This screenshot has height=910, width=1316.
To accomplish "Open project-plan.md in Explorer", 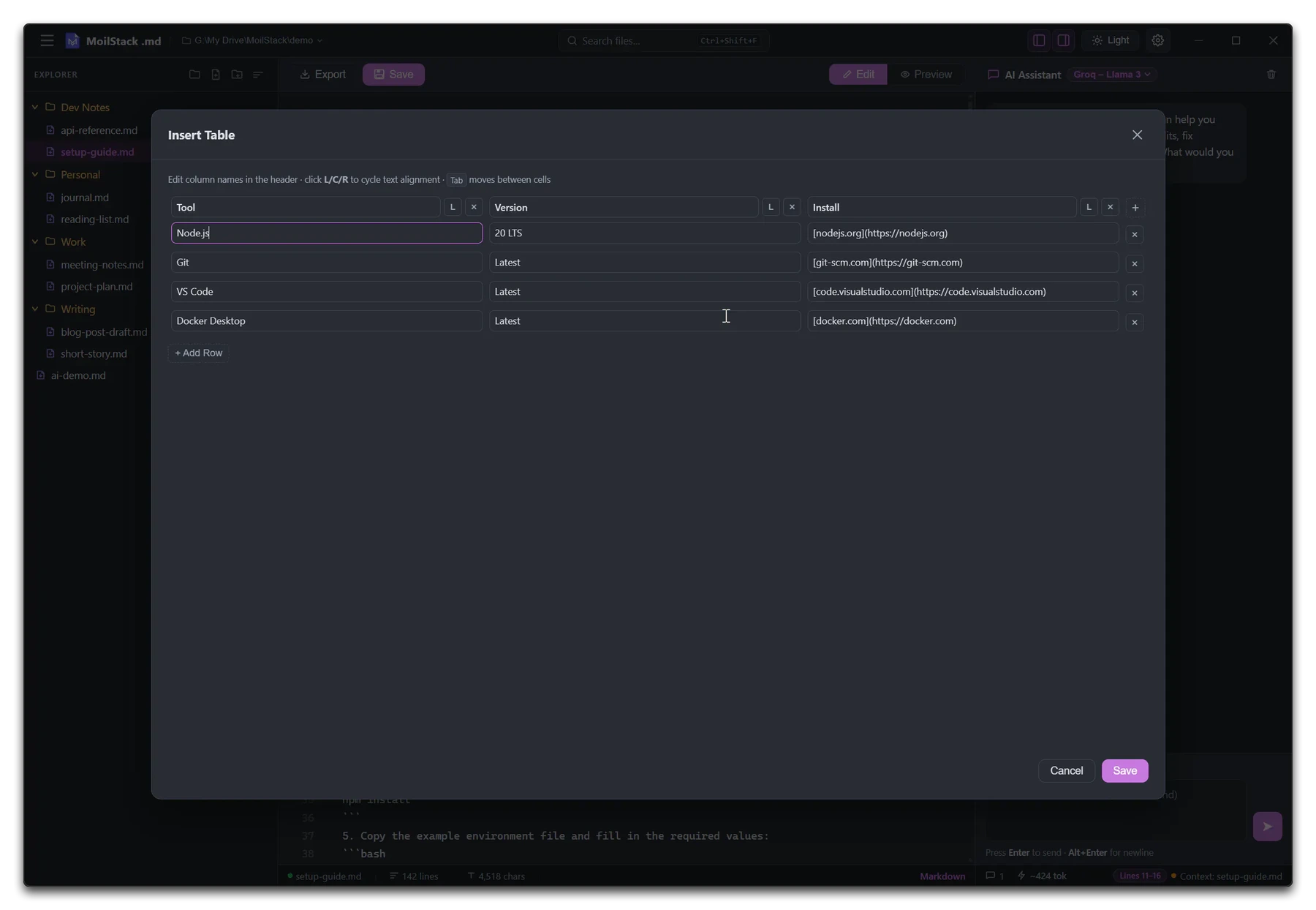I will pyautogui.click(x=89, y=286).
